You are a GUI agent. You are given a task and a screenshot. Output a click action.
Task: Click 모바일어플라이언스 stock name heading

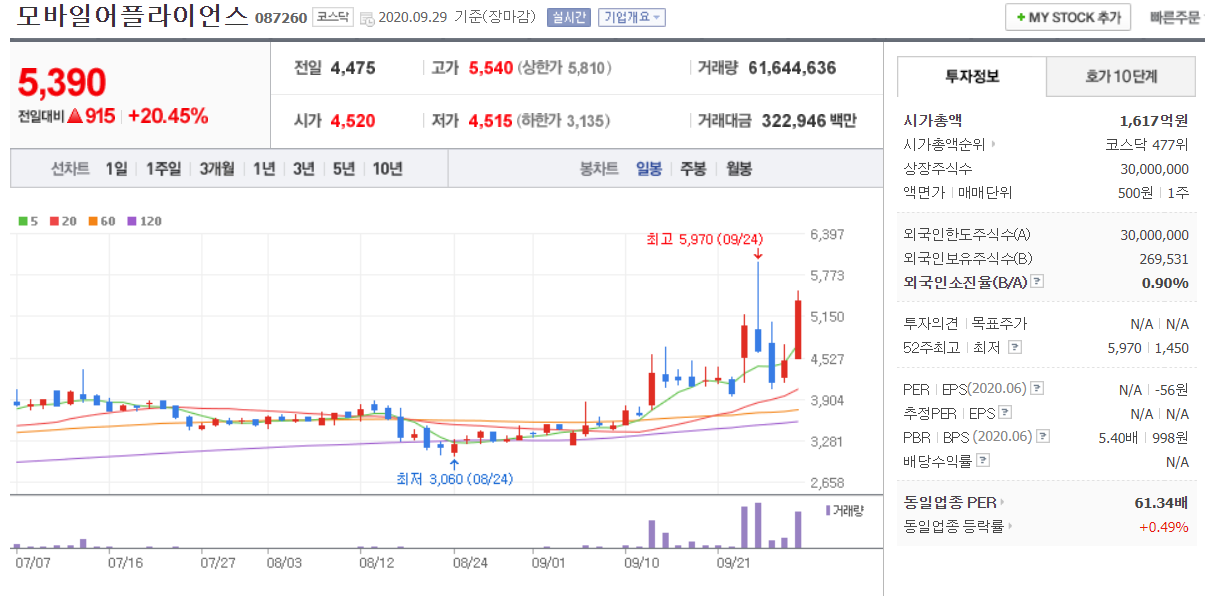[132, 16]
